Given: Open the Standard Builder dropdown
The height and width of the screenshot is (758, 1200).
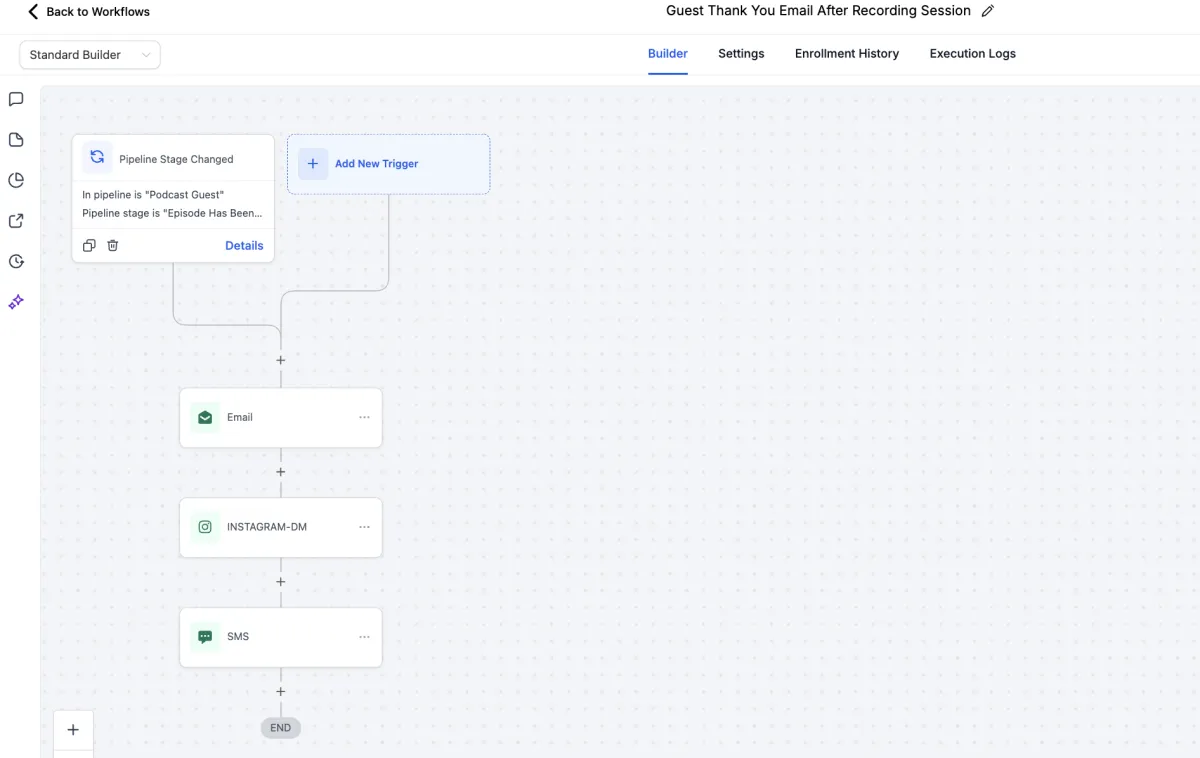Looking at the screenshot, I should point(89,55).
